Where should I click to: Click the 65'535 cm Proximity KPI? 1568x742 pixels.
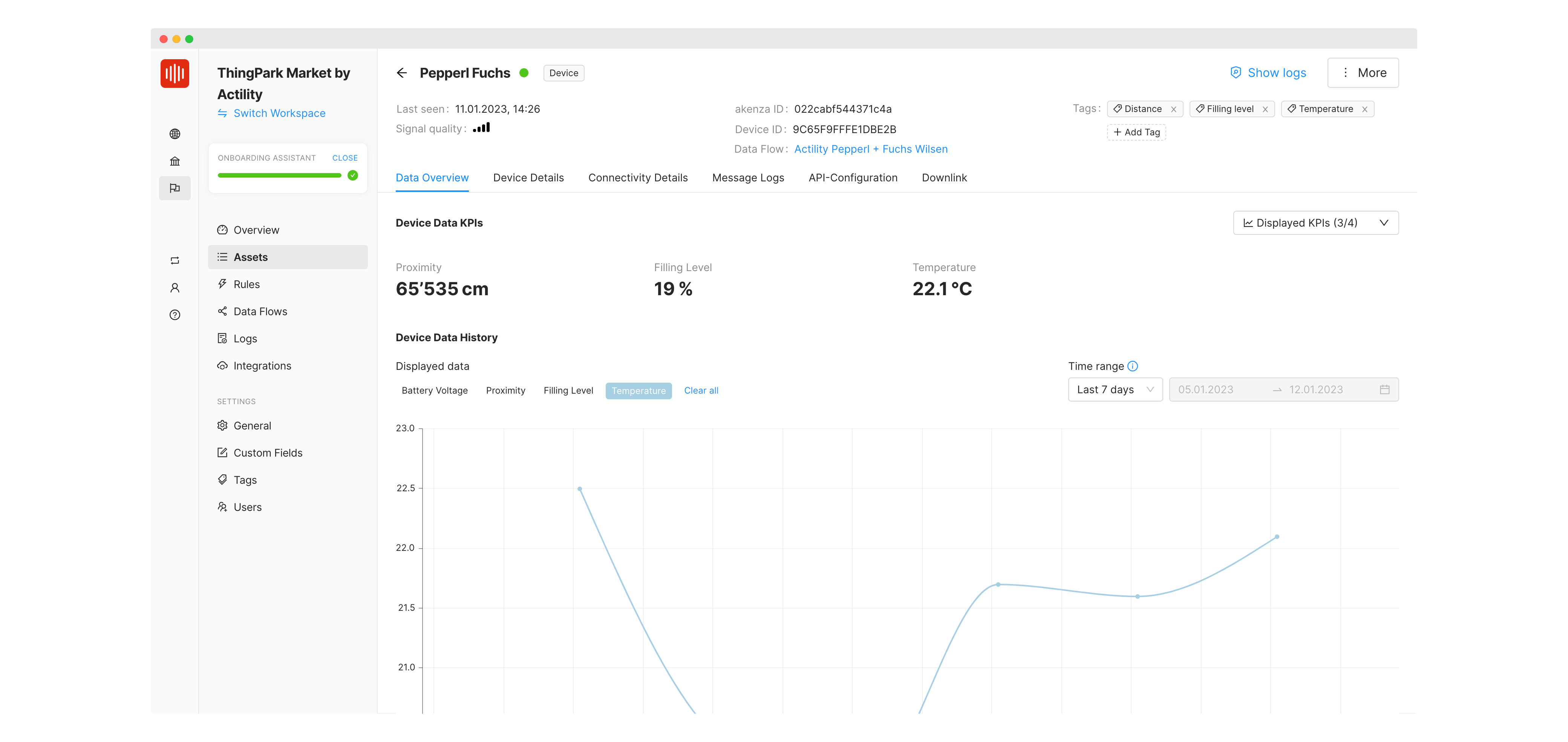coord(442,289)
